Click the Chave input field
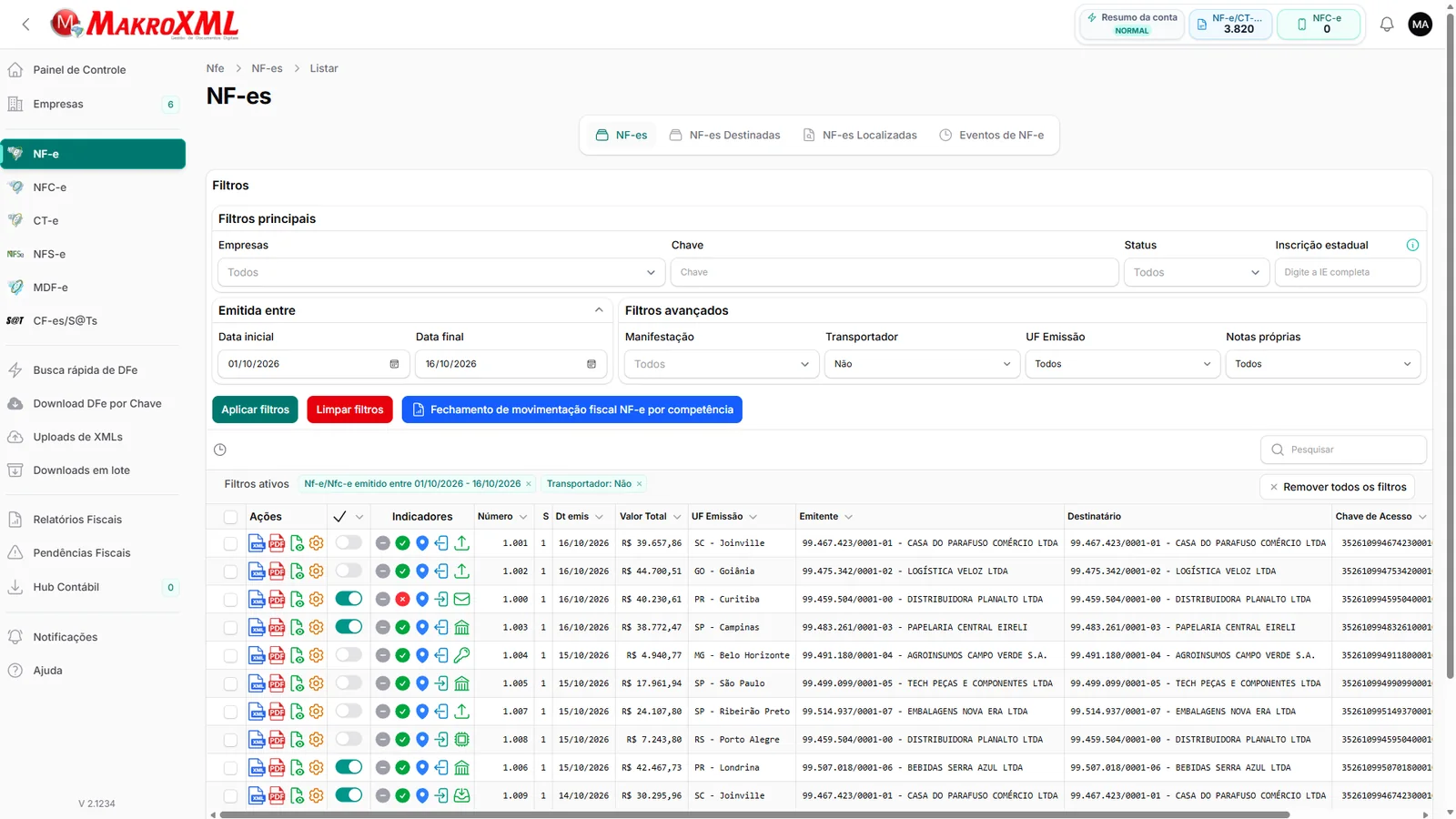 tap(895, 272)
